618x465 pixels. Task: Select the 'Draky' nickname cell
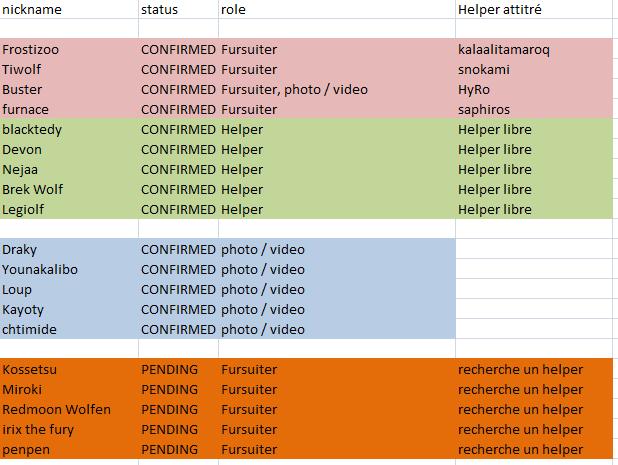20,249
